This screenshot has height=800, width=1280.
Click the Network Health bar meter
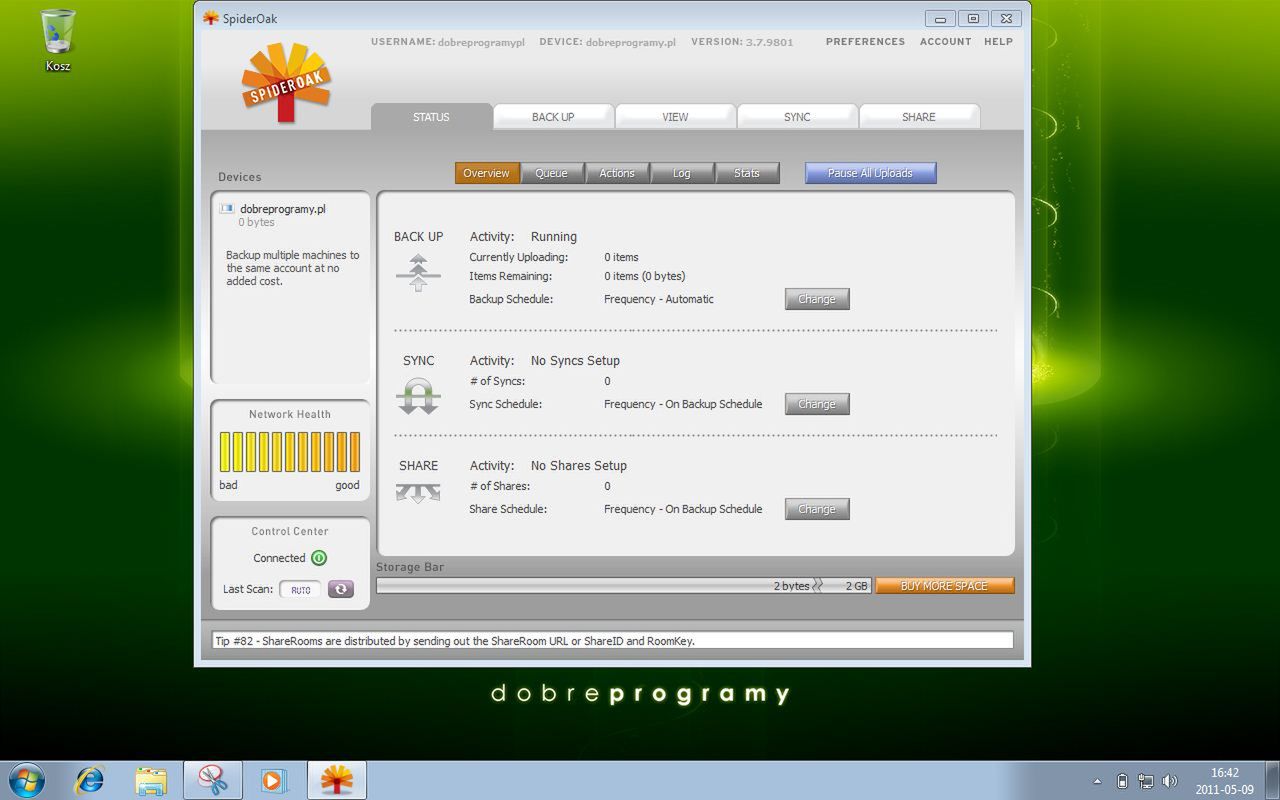(290, 452)
